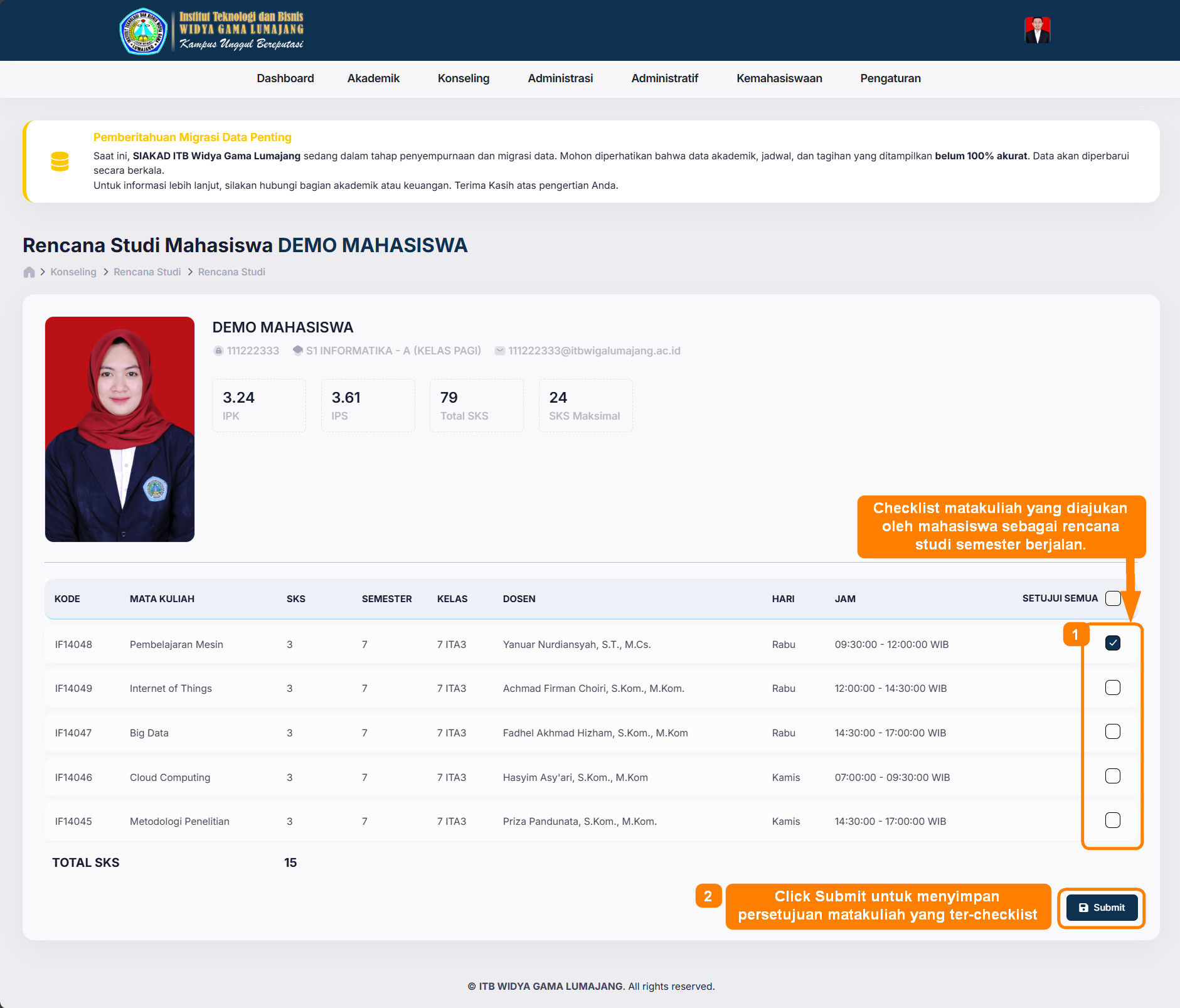Select the Cloud Computing checkbox
This screenshot has height=1008, width=1180.
[x=1112, y=777]
